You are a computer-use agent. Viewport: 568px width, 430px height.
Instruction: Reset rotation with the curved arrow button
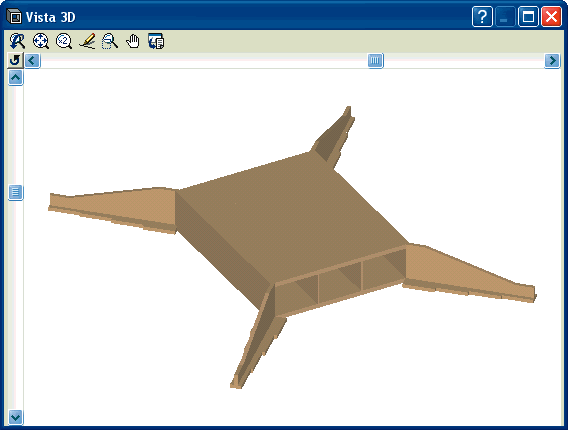(15, 60)
